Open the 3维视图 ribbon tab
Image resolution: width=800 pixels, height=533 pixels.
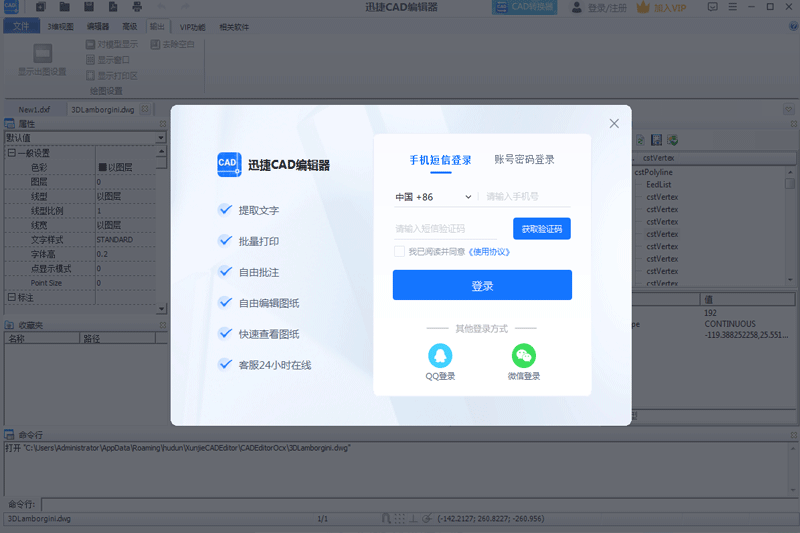(x=61, y=27)
